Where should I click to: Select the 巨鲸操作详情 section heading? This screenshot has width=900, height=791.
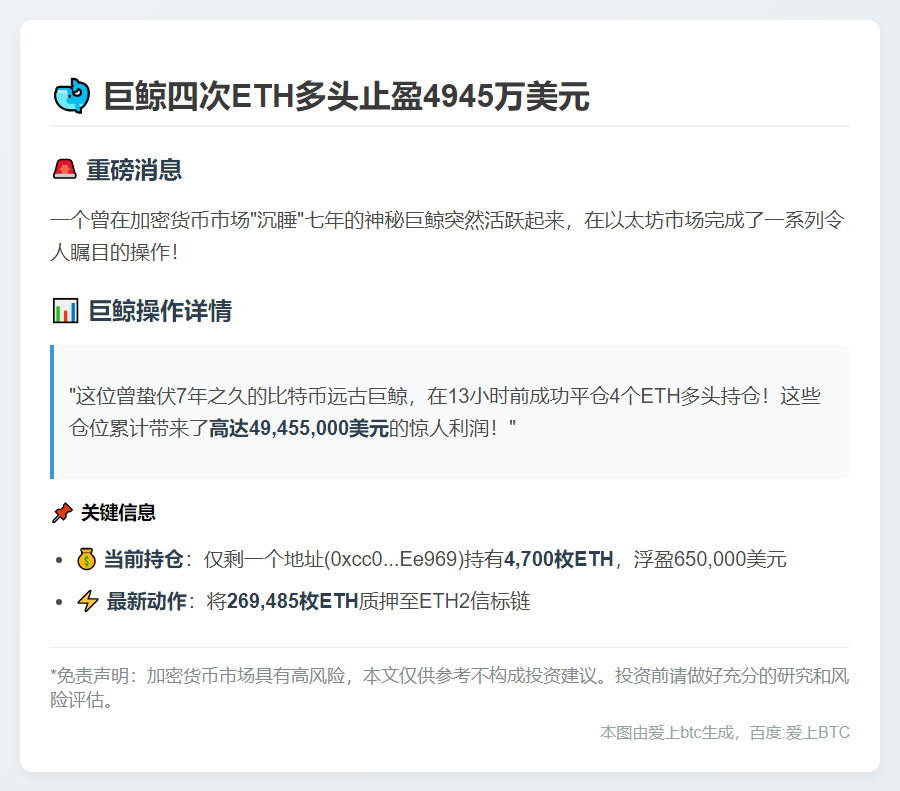tap(160, 311)
